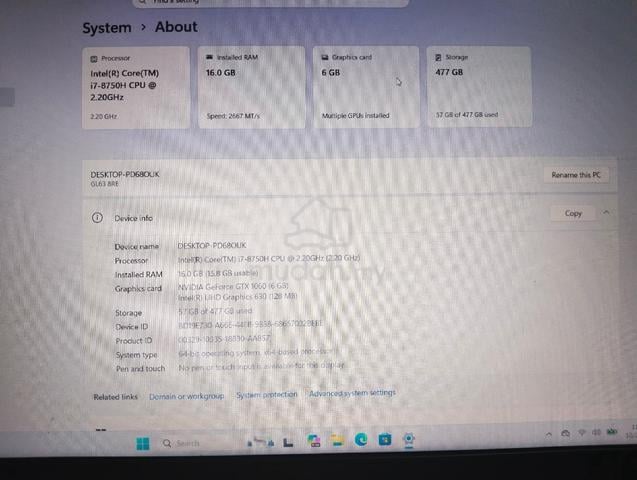Open the System protection link
The image size is (637, 480).
266,394
